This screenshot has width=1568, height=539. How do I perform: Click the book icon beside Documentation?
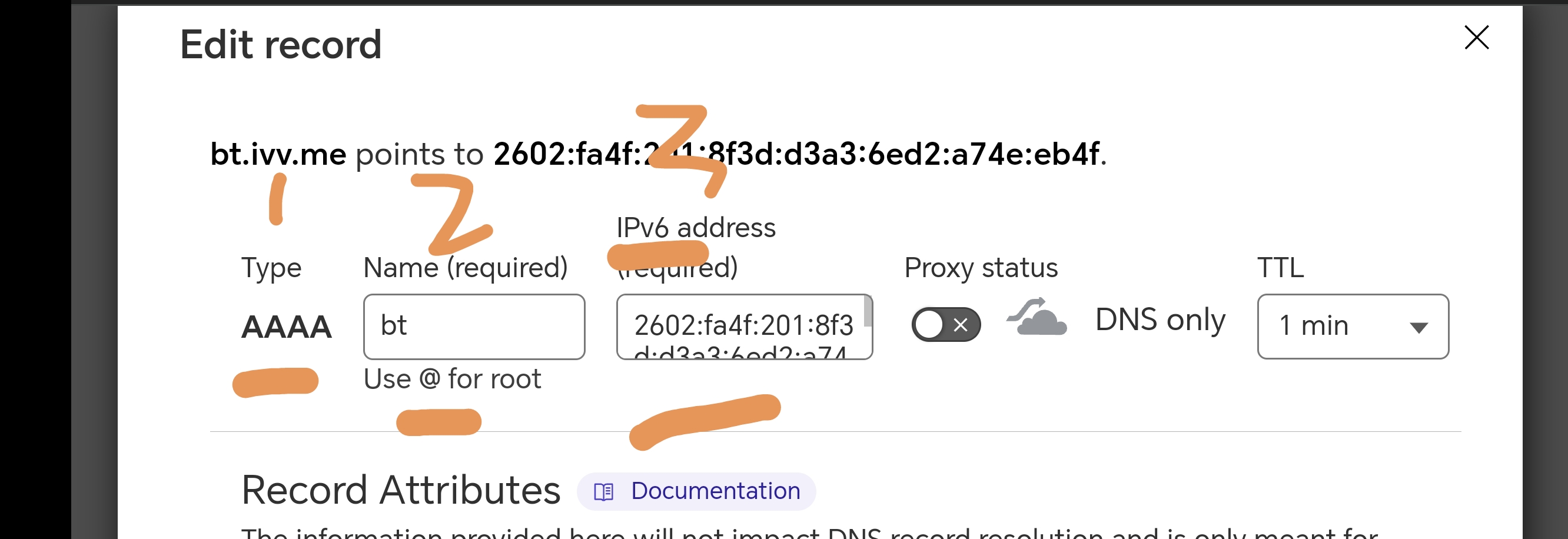click(x=603, y=491)
